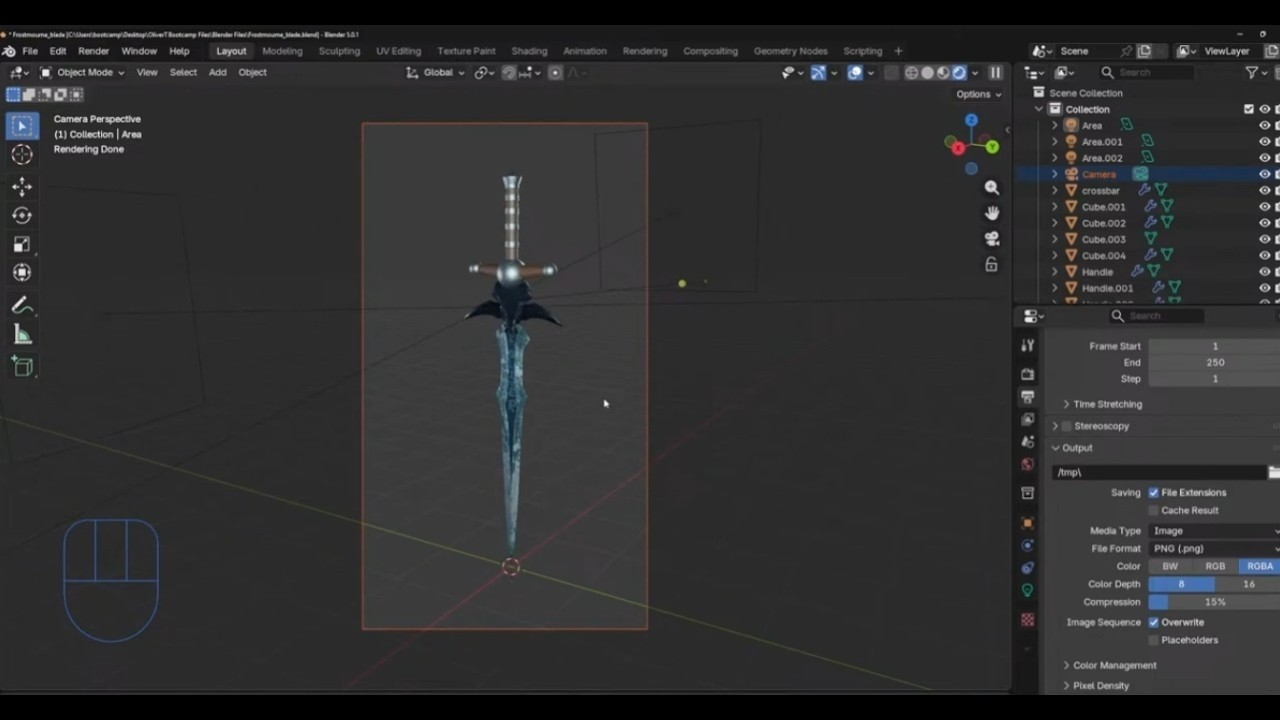Switch to the Shading workspace tab
The width and height of the screenshot is (1280, 720).
[529, 51]
